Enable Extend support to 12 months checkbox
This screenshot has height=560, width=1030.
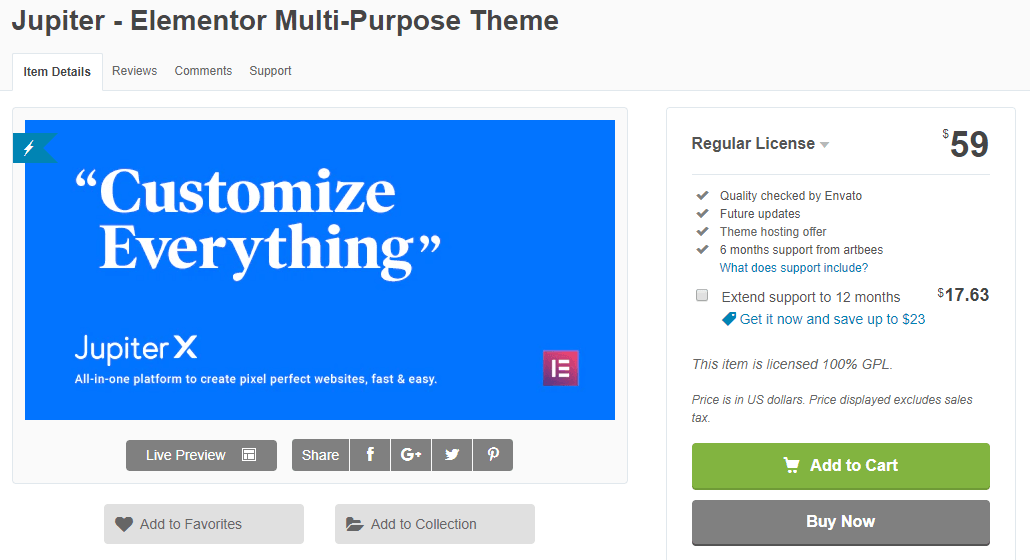click(x=702, y=295)
